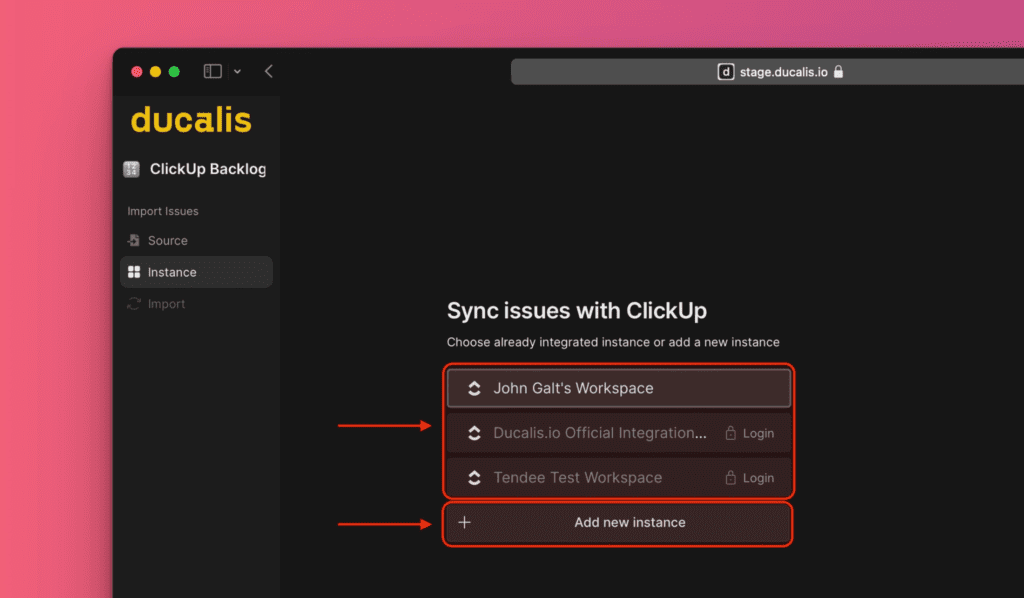The width and height of the screenshot is (1024, 598).
Task: Click the ducalis logo
Action: coord(191,120)
